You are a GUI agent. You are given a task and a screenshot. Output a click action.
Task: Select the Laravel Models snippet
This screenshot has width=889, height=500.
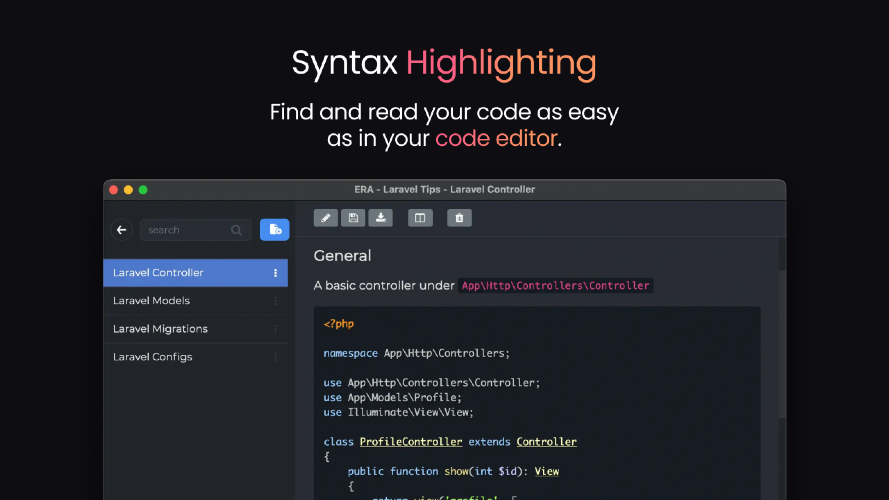coord(196,301)
